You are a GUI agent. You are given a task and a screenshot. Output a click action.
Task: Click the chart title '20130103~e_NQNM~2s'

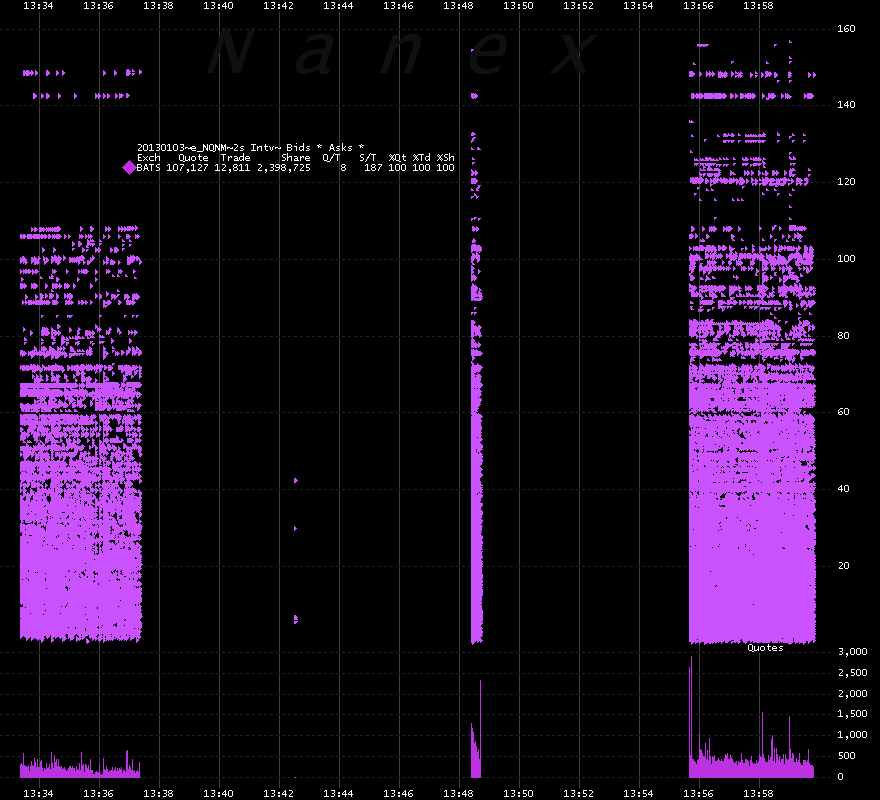(191, 148)
